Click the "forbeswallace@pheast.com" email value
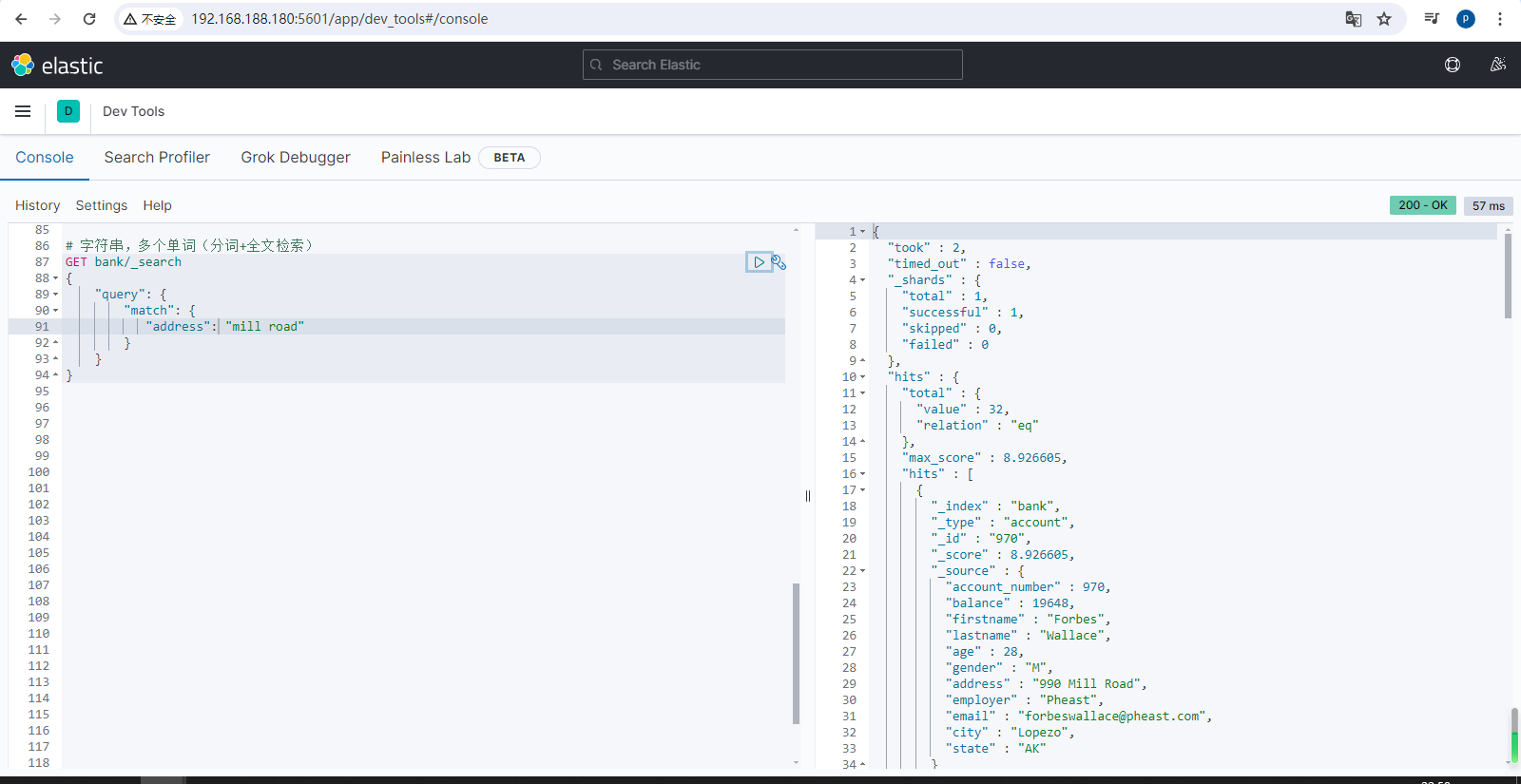 (x=1112, y=717)
